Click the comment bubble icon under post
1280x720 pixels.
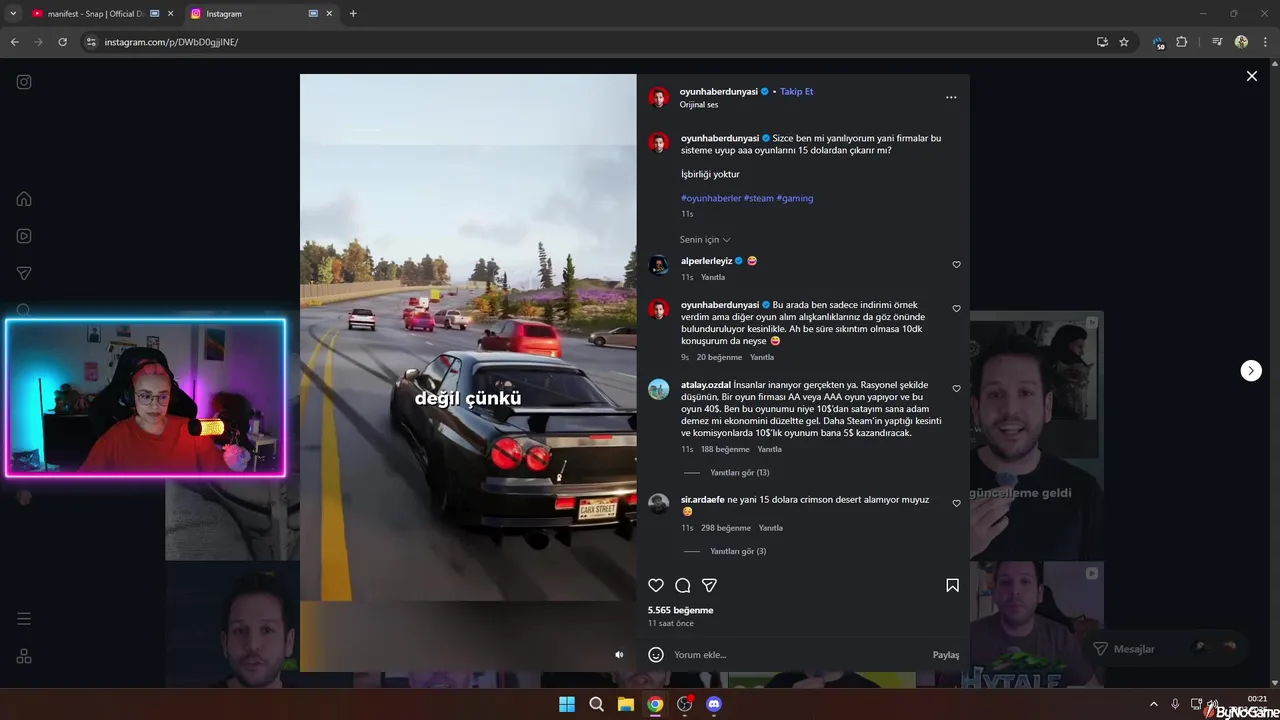pos(683,585)
